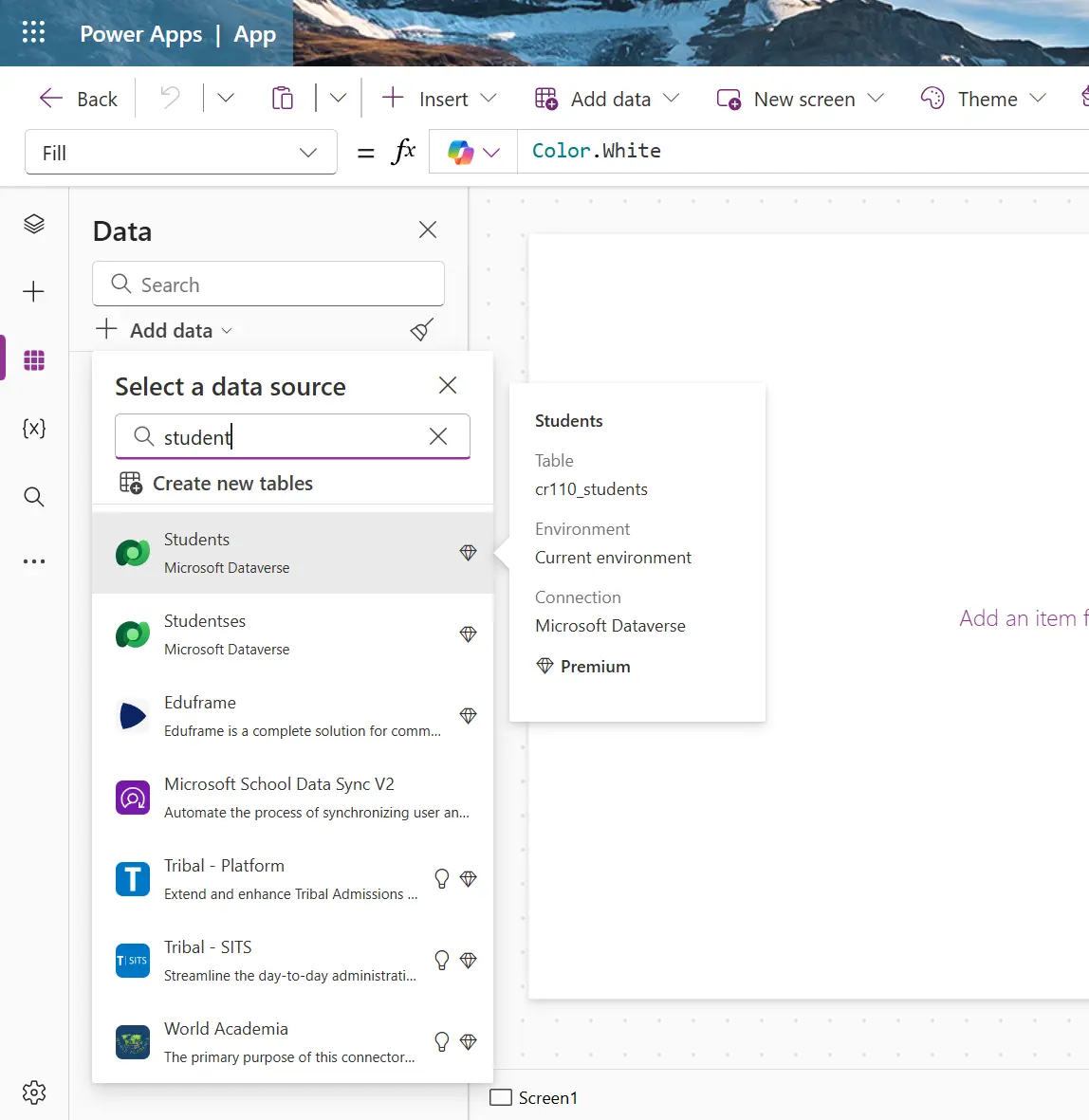
Task: Click the Microsoft School Data Sync V2 icon
Action: (x=132, y=798)
